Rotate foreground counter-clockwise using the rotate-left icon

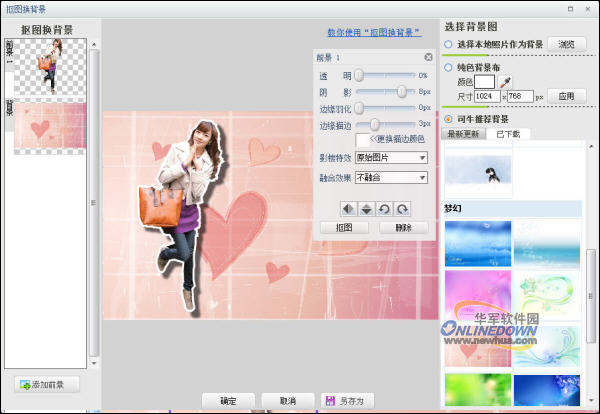click(384, 208)
